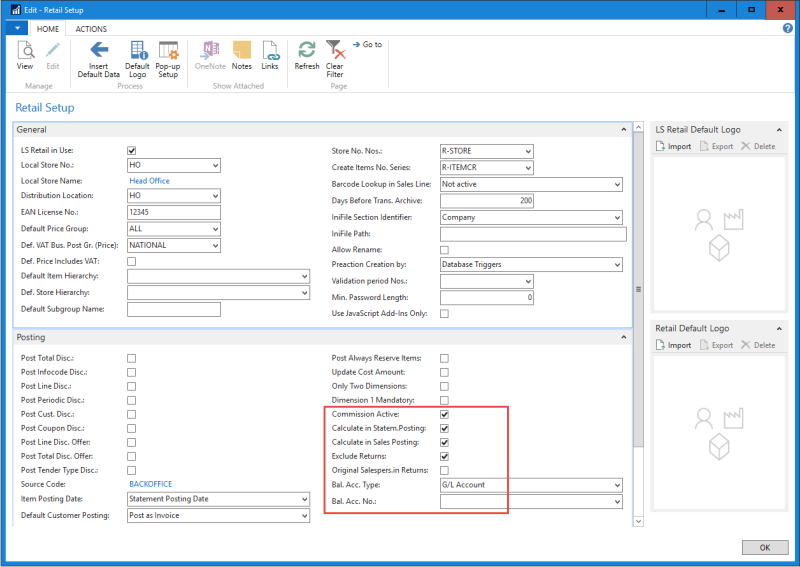The height and width of the screenshot is (567, 800).
Task: Click Import in LS Retail Default Logo
Action: tap(673, 146)
